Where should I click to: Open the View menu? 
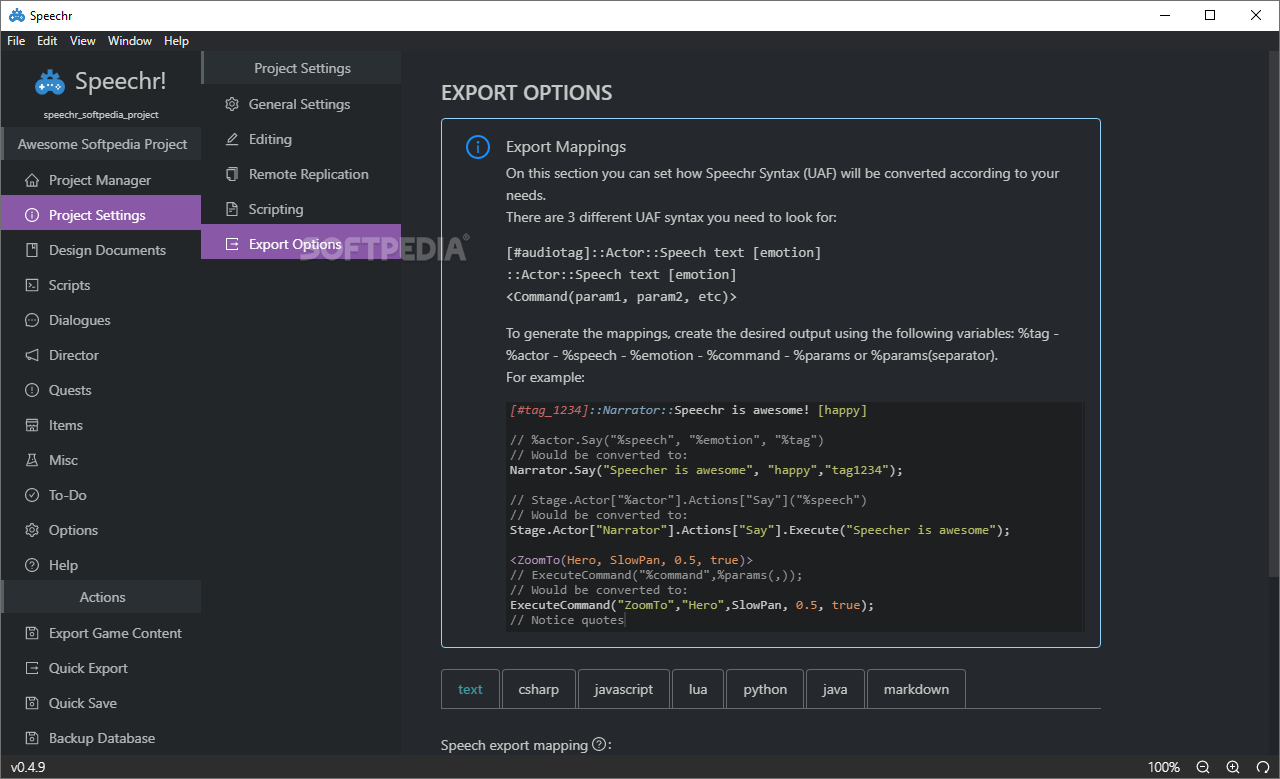83,41
